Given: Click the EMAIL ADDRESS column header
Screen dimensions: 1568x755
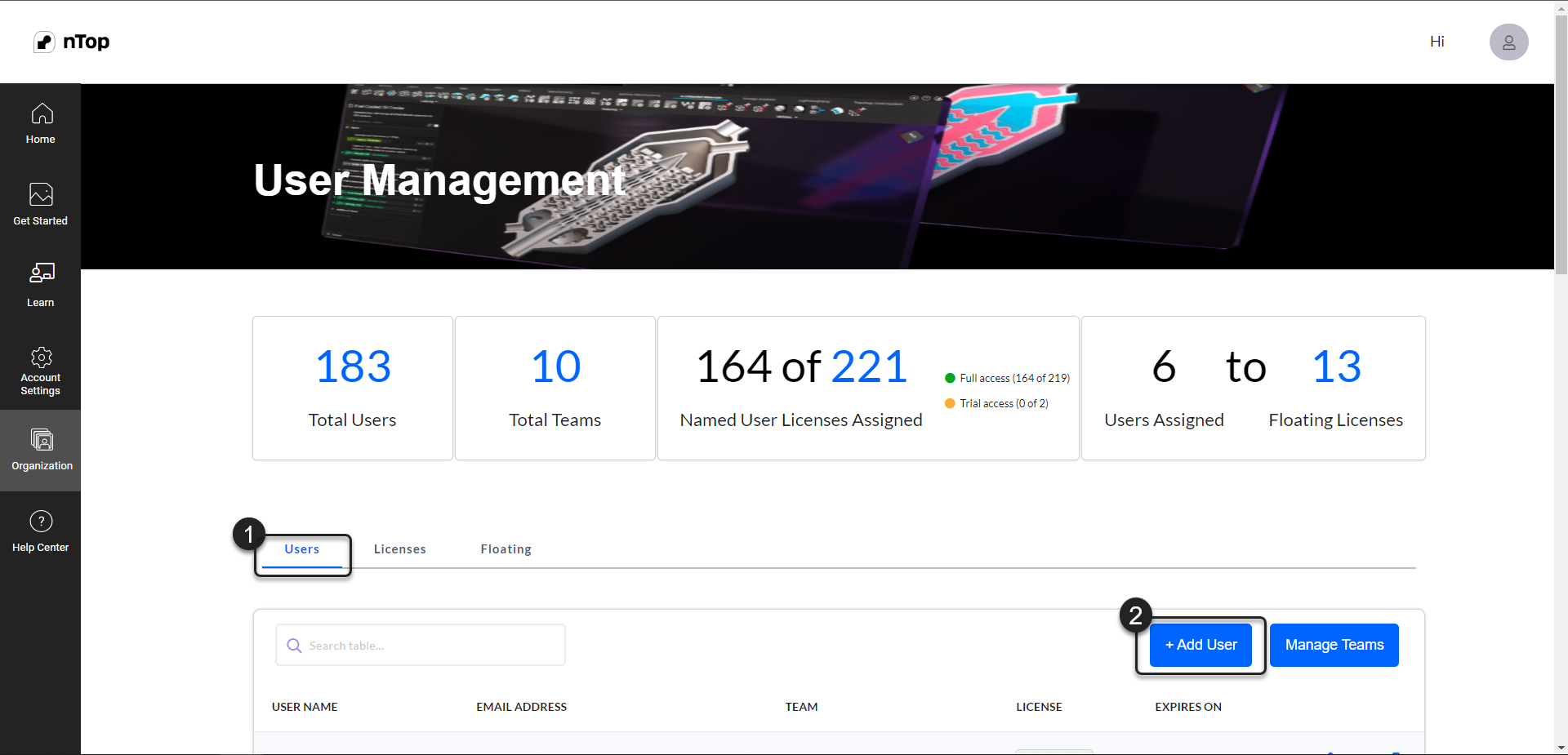Looking at the screenshot, I should click(x=522, y=707).
